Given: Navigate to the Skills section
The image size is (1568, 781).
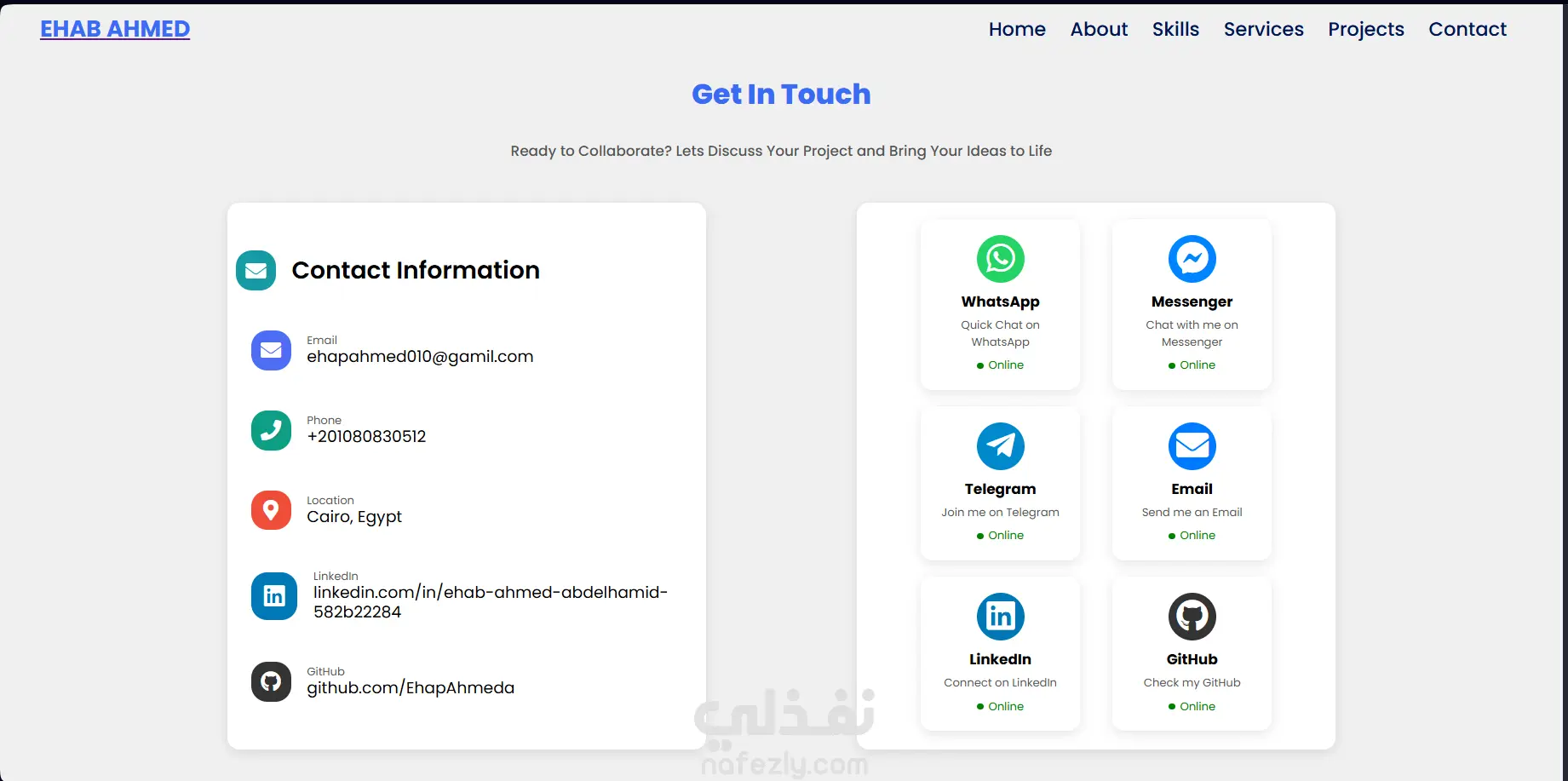Looking at the screenshot, I should click(1175, 29).
